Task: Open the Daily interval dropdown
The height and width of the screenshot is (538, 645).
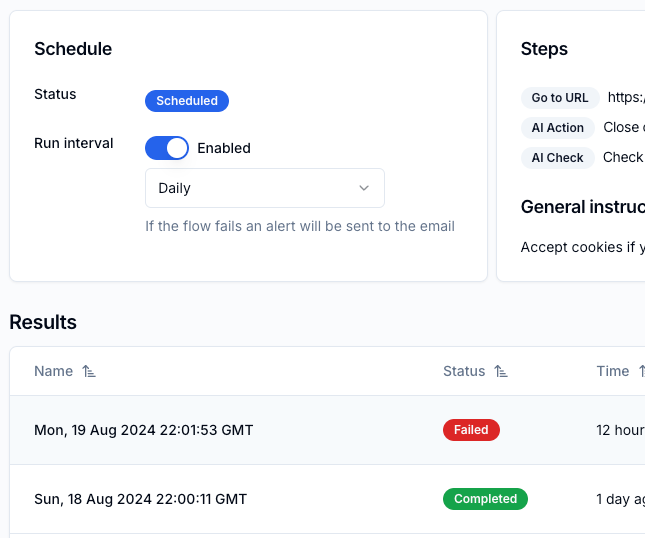Action: (x=264, y=188)
